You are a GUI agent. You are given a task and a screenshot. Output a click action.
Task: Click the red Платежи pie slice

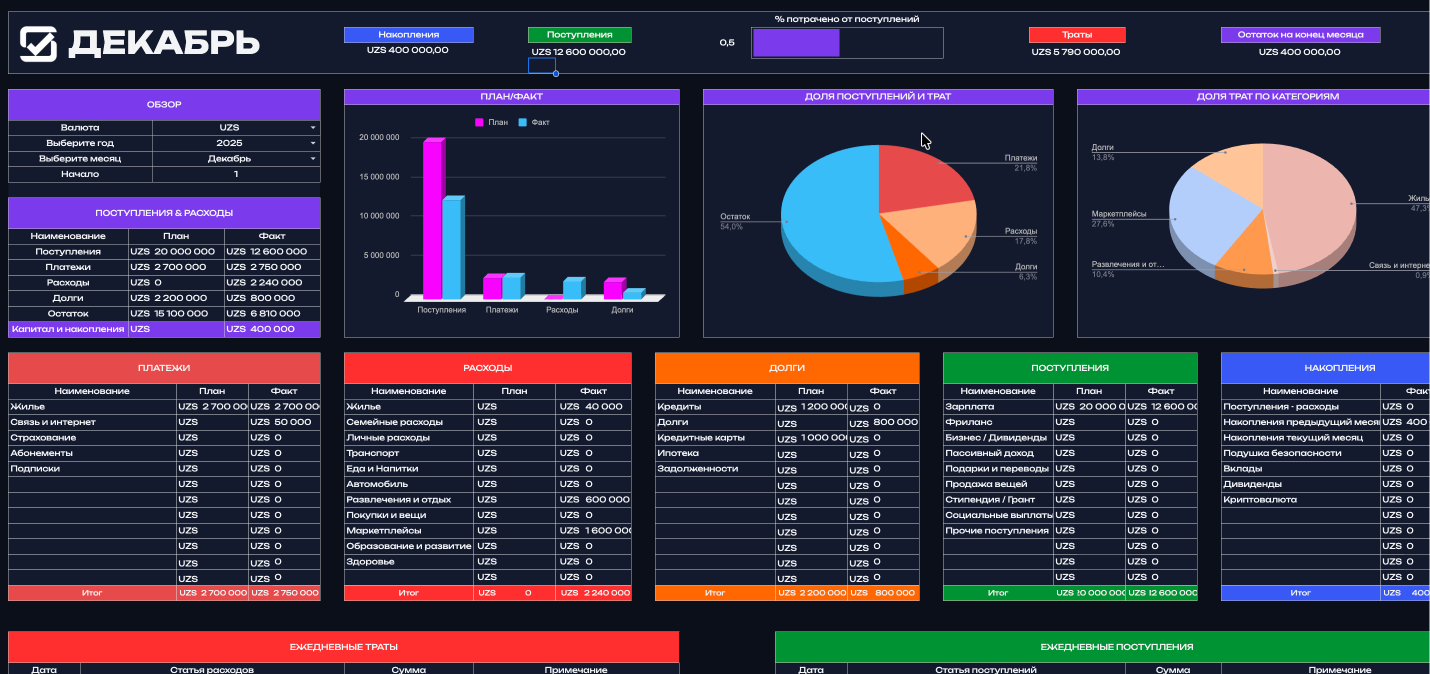click(920, 178)
